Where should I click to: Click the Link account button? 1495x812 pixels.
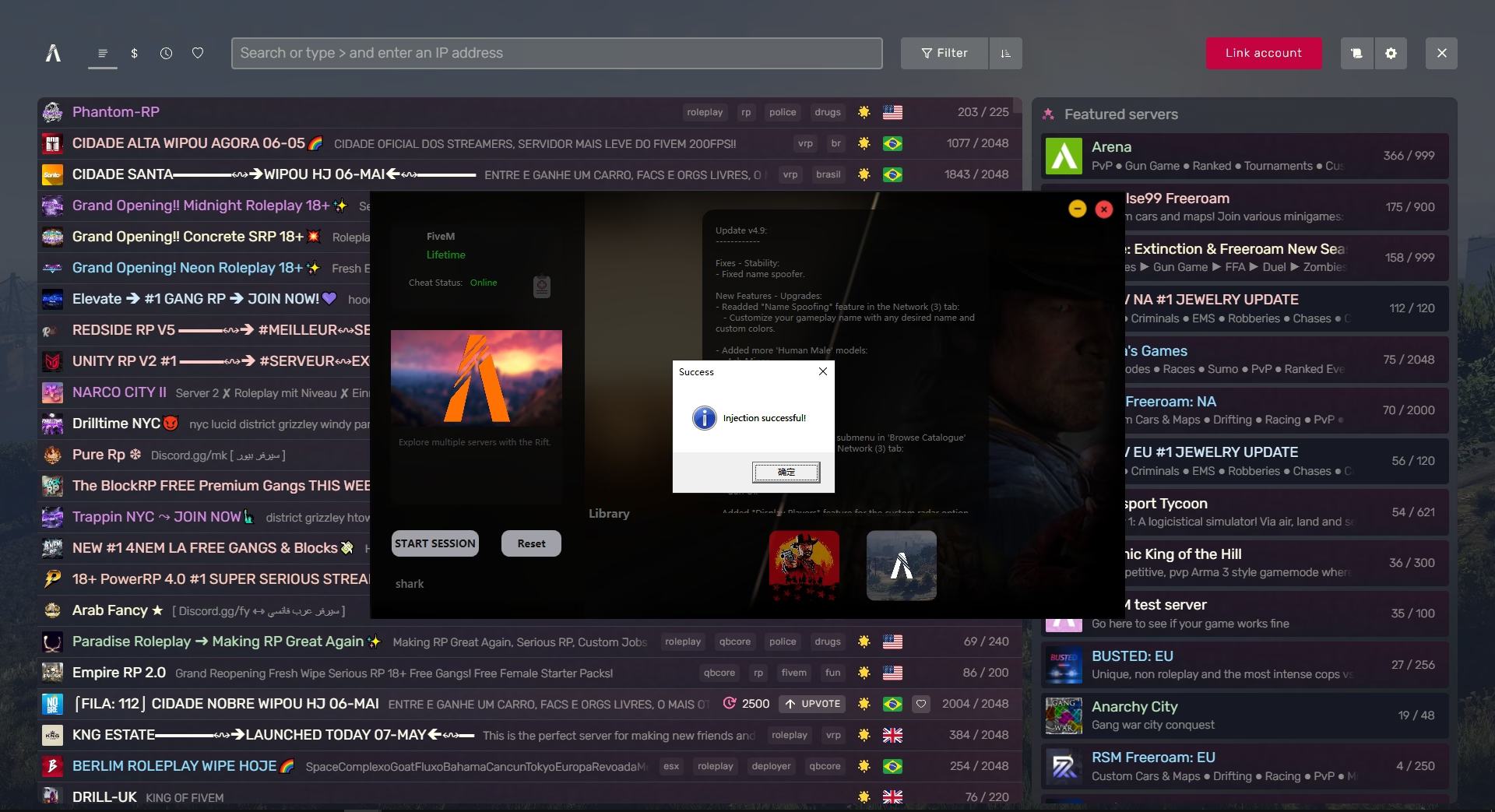tap(1264, 53)
